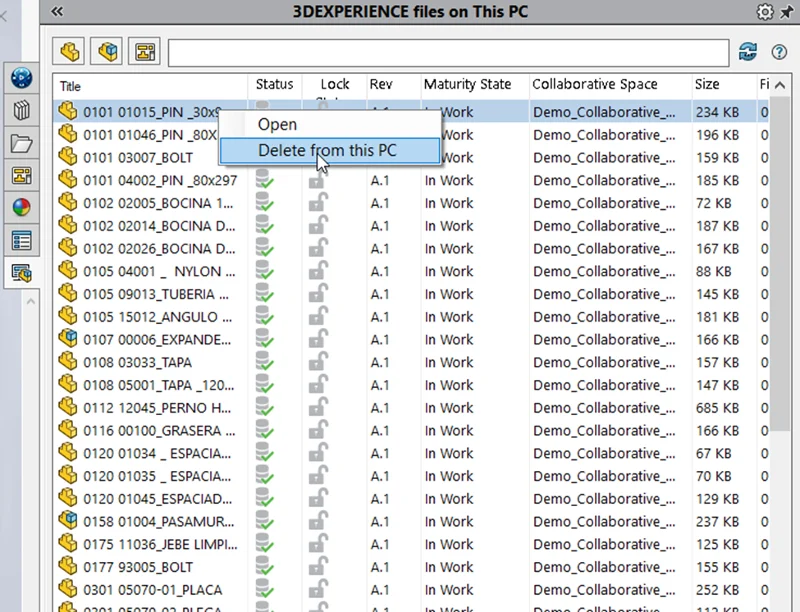The width and height of the screenshot is (800, 612).
Task: Sort list by Maturity State column header
Action: point(467,85)
